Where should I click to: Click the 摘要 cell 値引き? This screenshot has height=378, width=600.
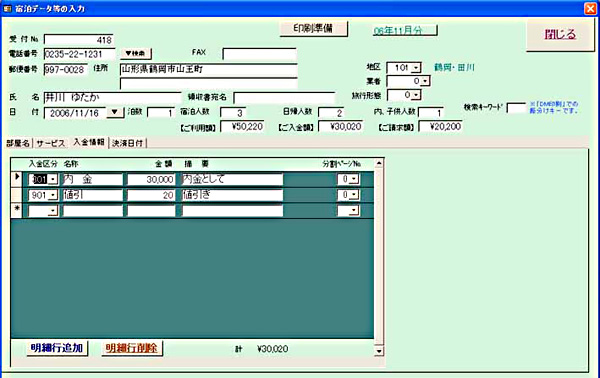point(232,195)
